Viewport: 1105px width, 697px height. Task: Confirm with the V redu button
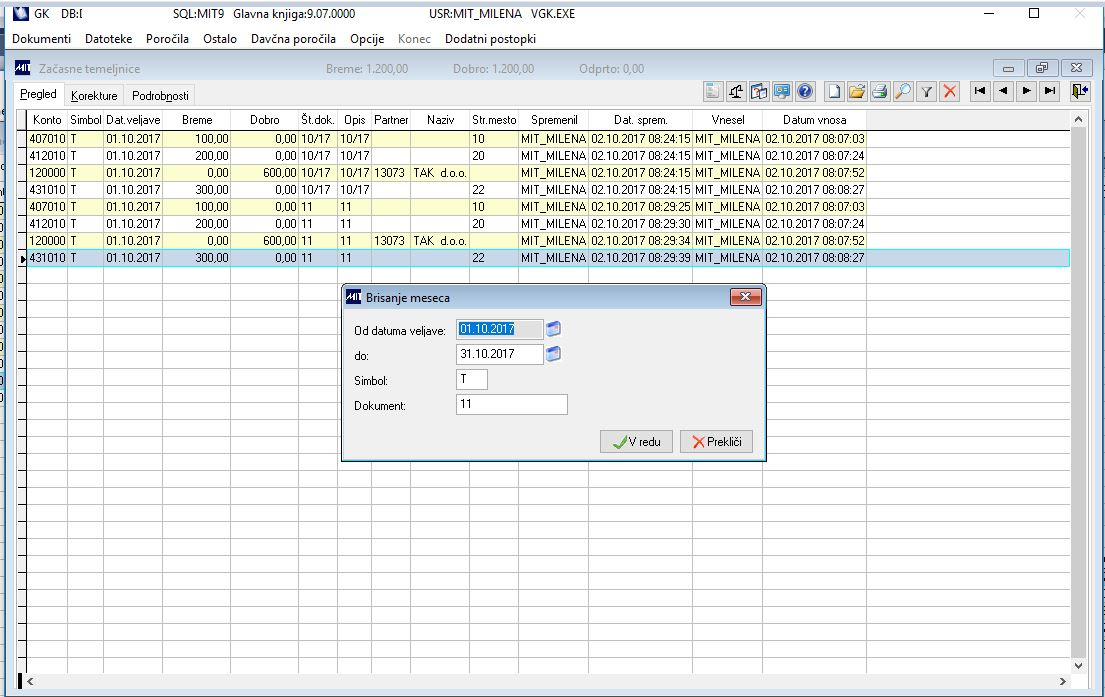[x=636, y=442]
